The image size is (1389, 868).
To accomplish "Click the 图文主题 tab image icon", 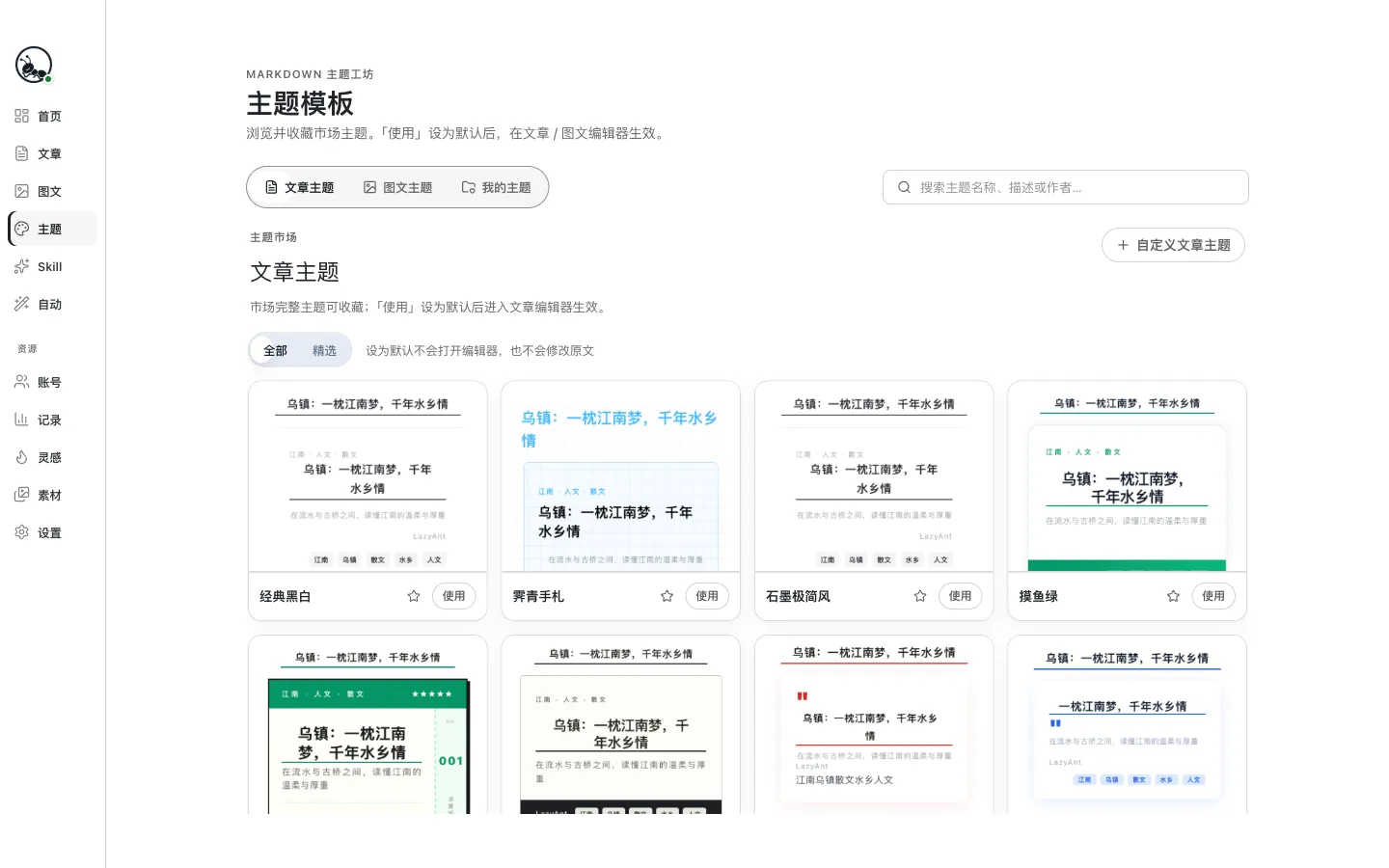I will tap(369, 187).
